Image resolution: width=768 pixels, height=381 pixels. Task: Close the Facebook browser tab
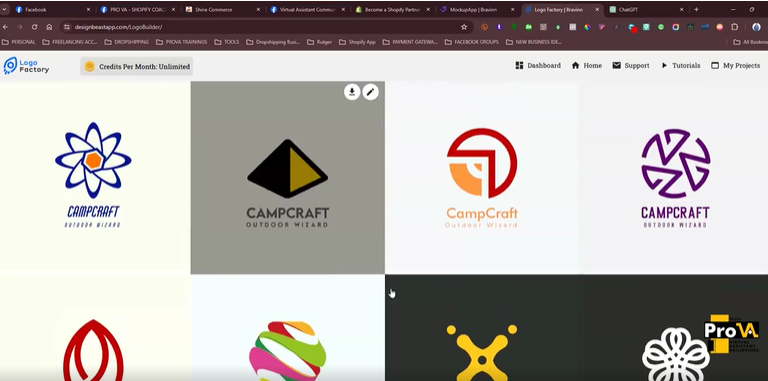pos(88,9)
